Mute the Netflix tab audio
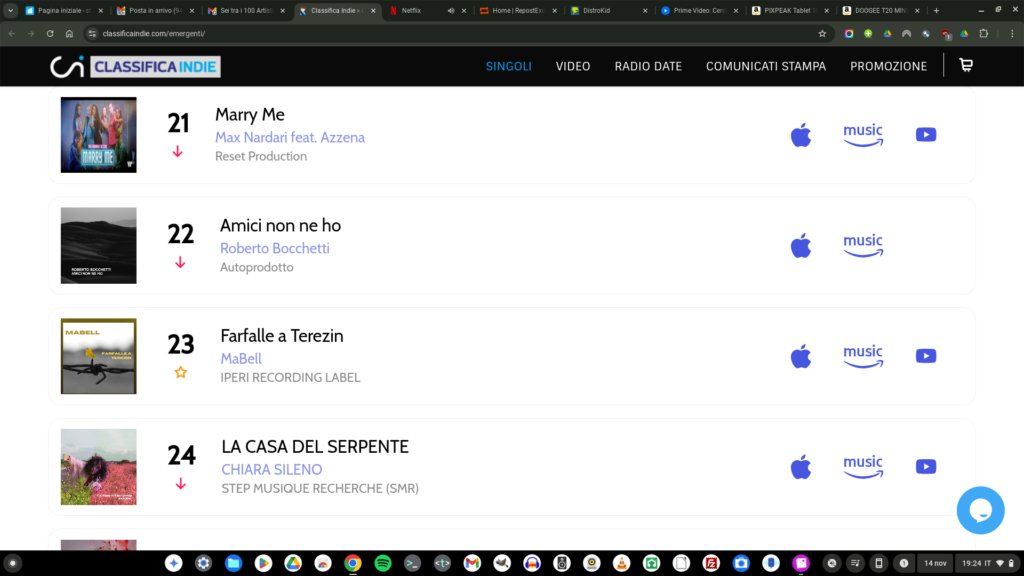The image size is (1024, 576). [451, 10]
